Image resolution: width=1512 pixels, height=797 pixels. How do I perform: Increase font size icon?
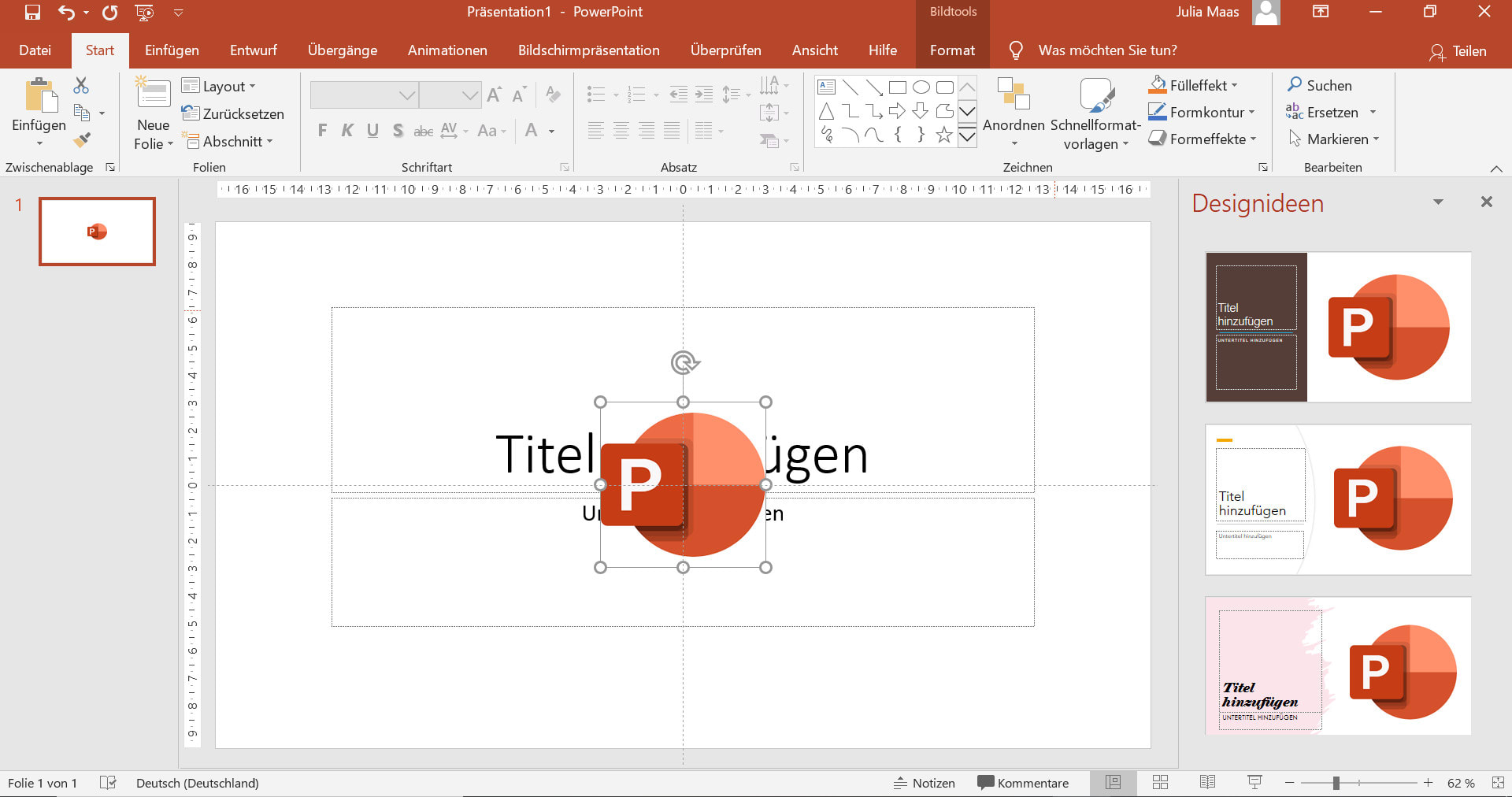[x=494, y=95]
